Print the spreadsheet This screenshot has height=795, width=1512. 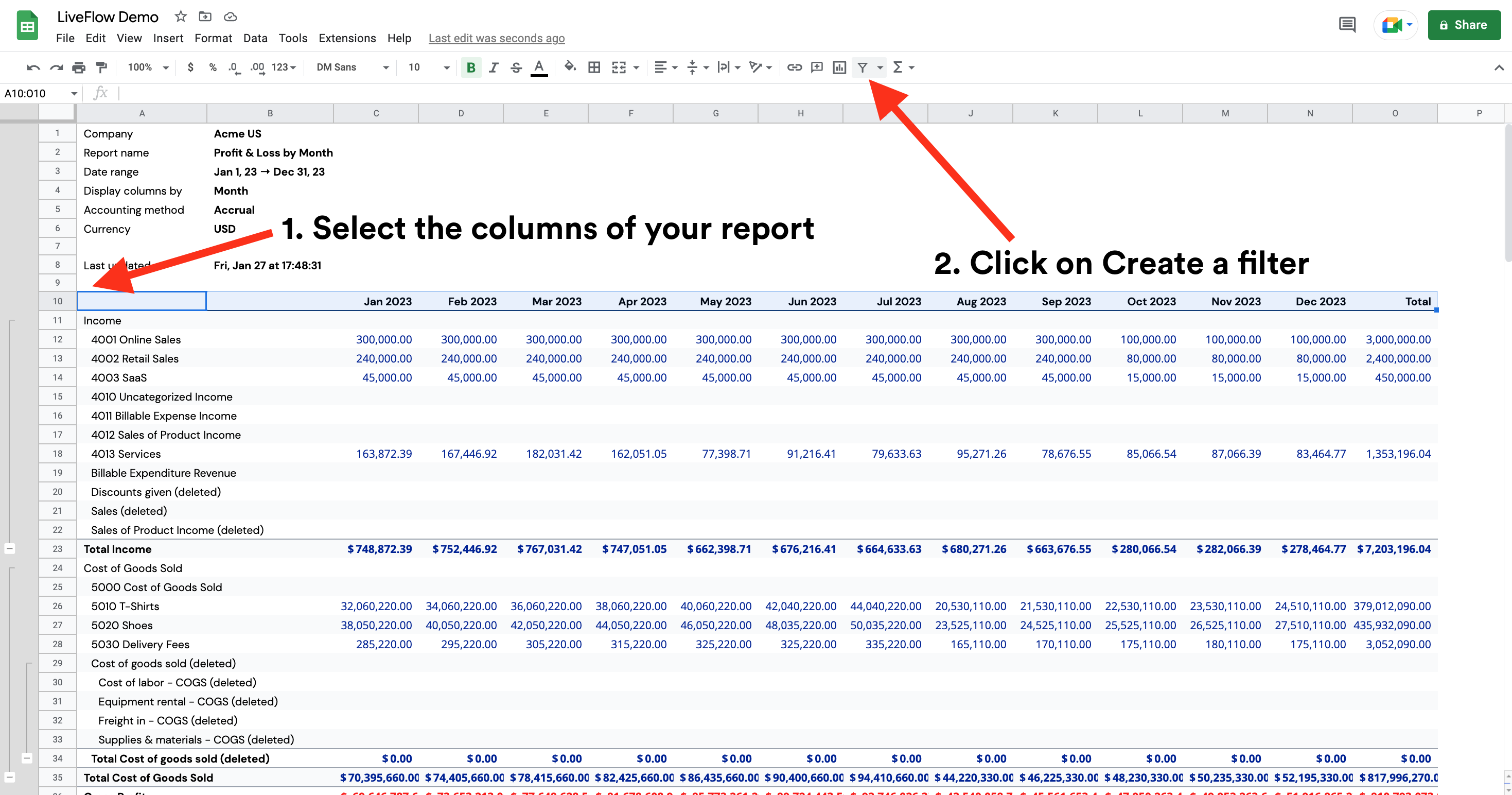click(79, 67)
